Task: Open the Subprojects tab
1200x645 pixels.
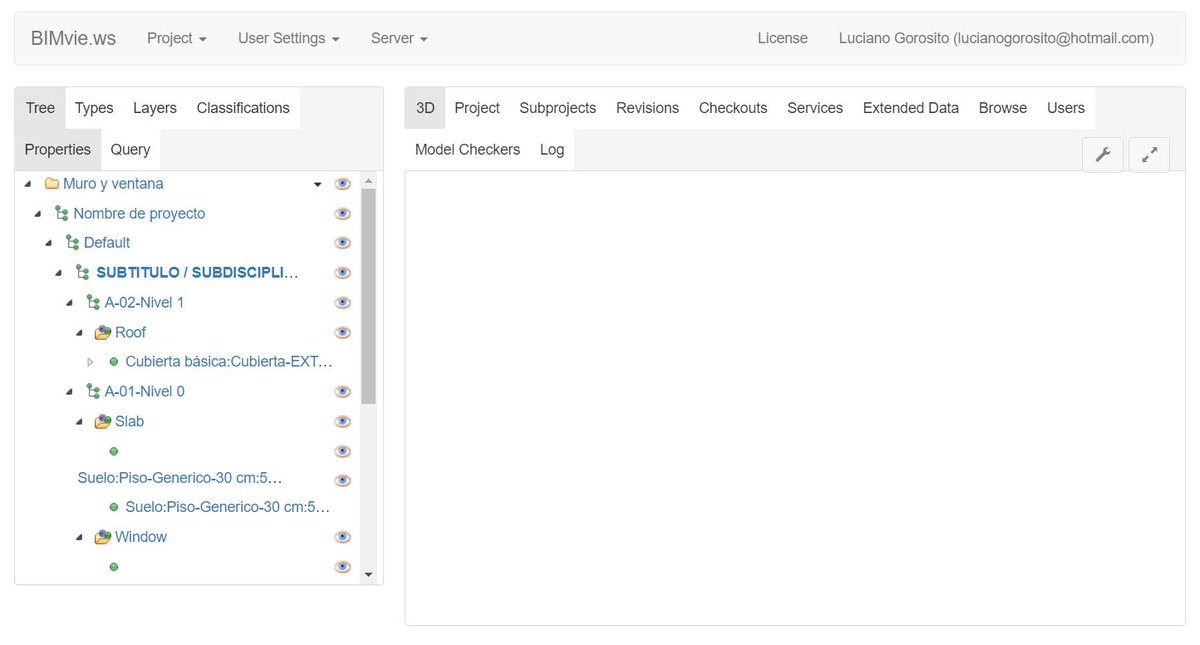Action: 558,108
